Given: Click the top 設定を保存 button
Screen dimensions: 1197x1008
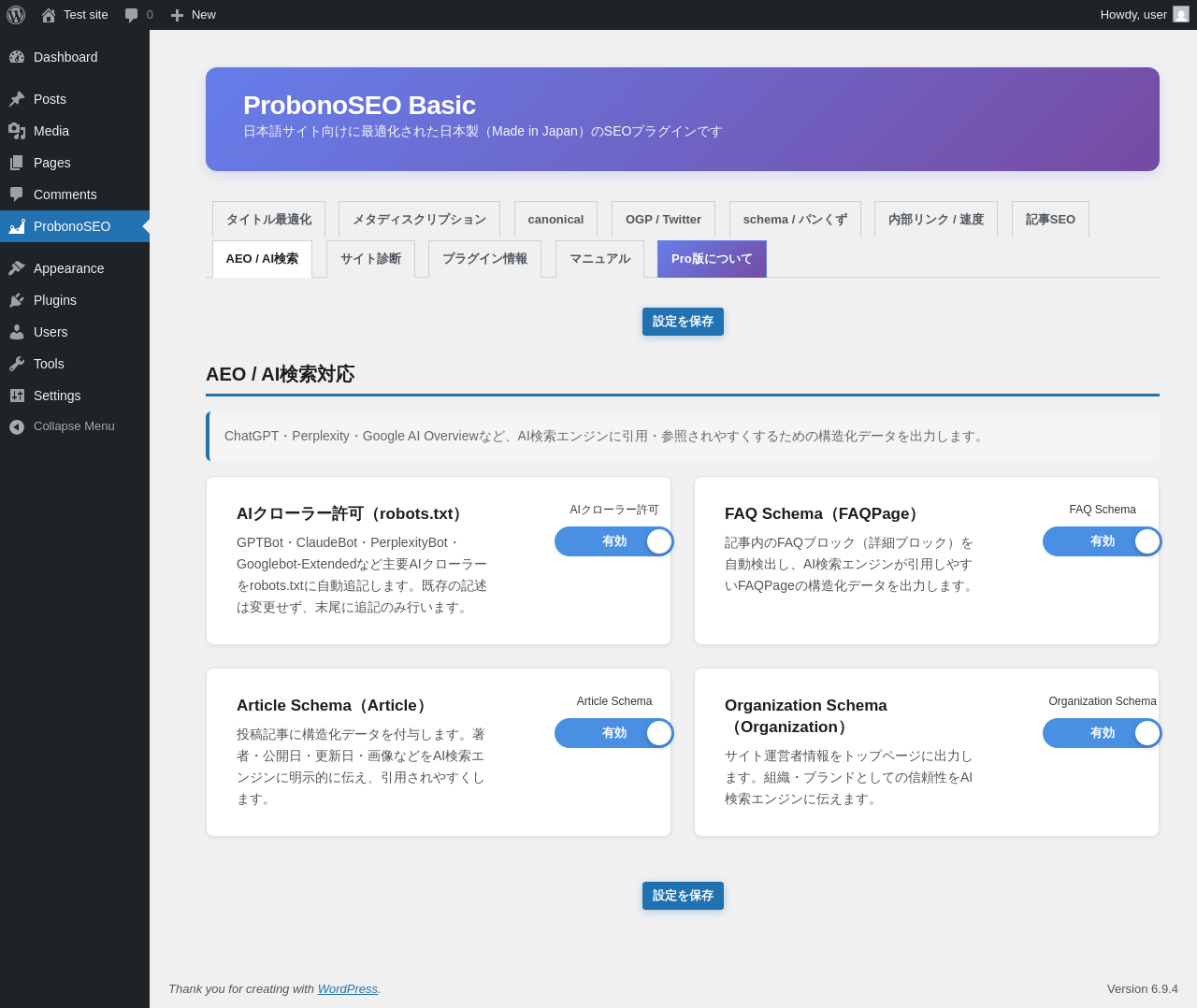Looking at the screenshot, I should pos(683,322).
